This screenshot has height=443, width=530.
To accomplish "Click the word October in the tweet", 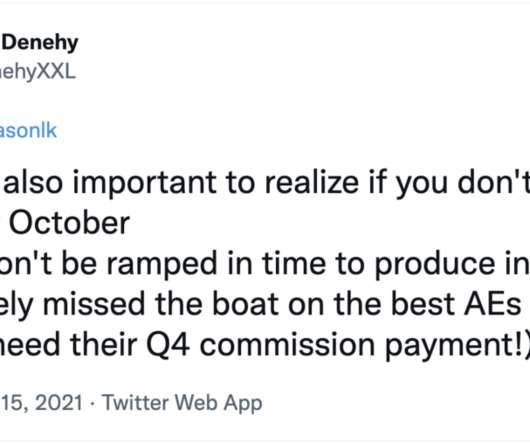I will [69, 223].
